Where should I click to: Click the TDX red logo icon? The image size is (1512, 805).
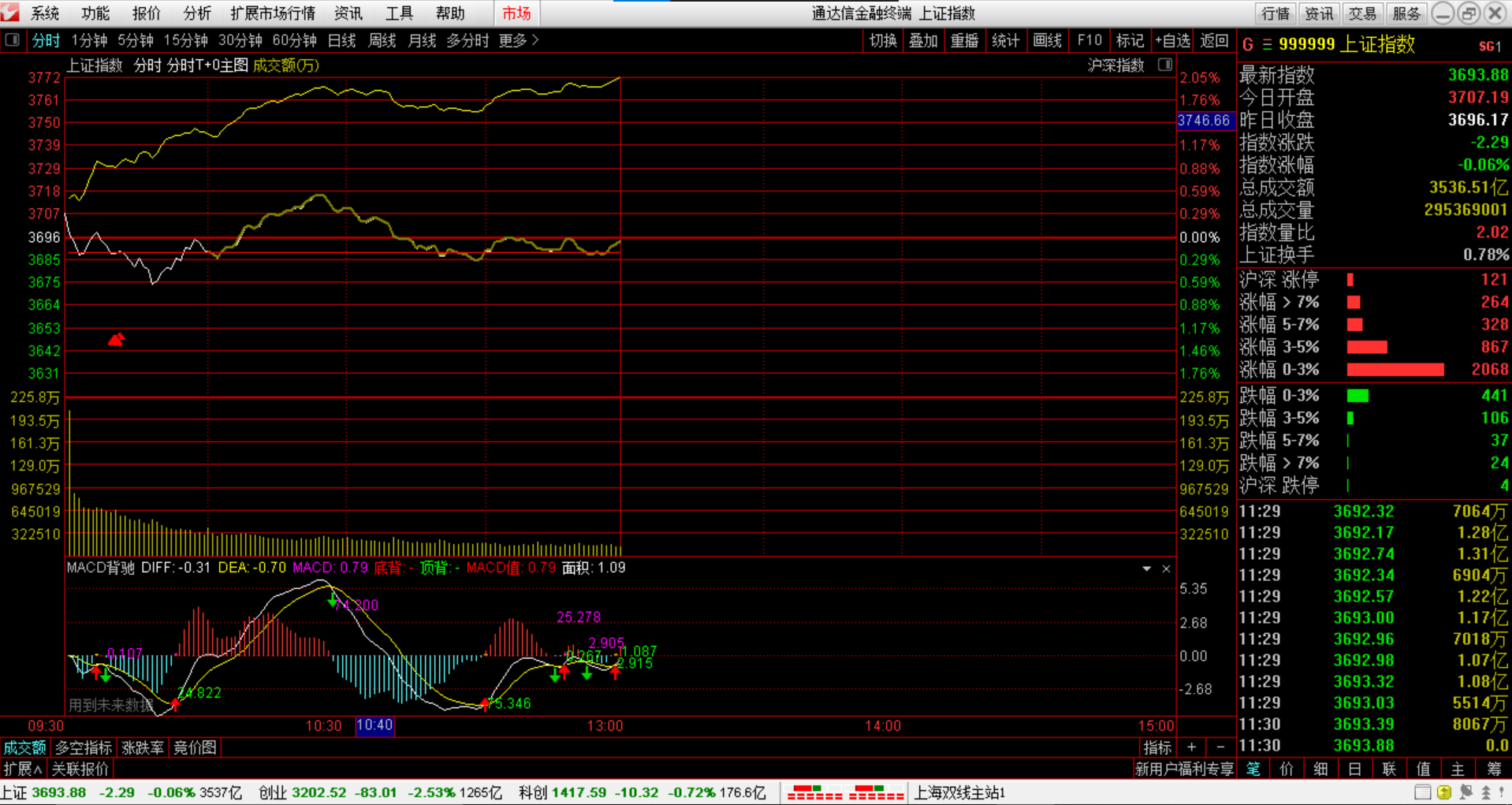click(10, 13)
